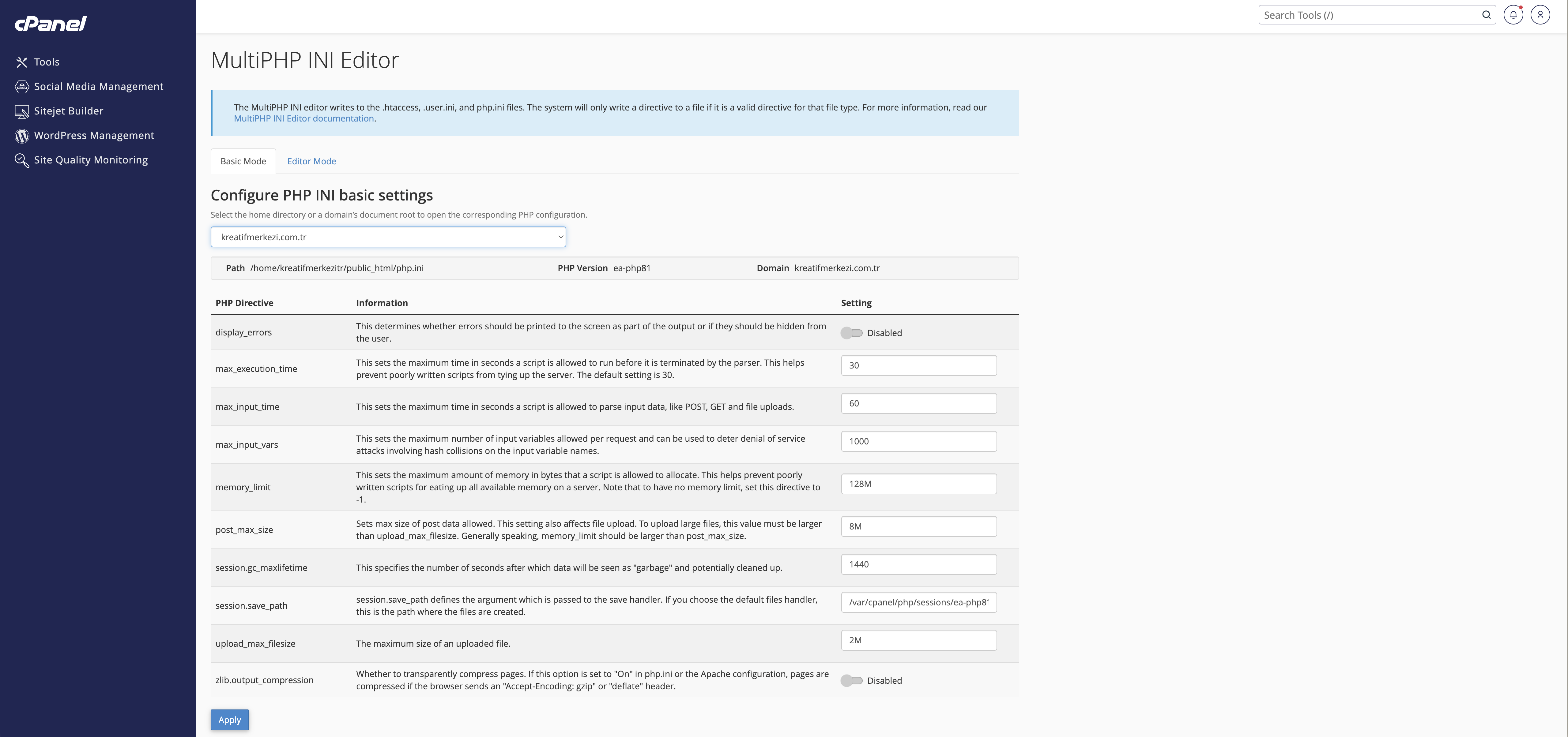Viewport: 1568px width, 737px height.
Task: Click the php.ini path text
Action: click(x=337, y=268)
